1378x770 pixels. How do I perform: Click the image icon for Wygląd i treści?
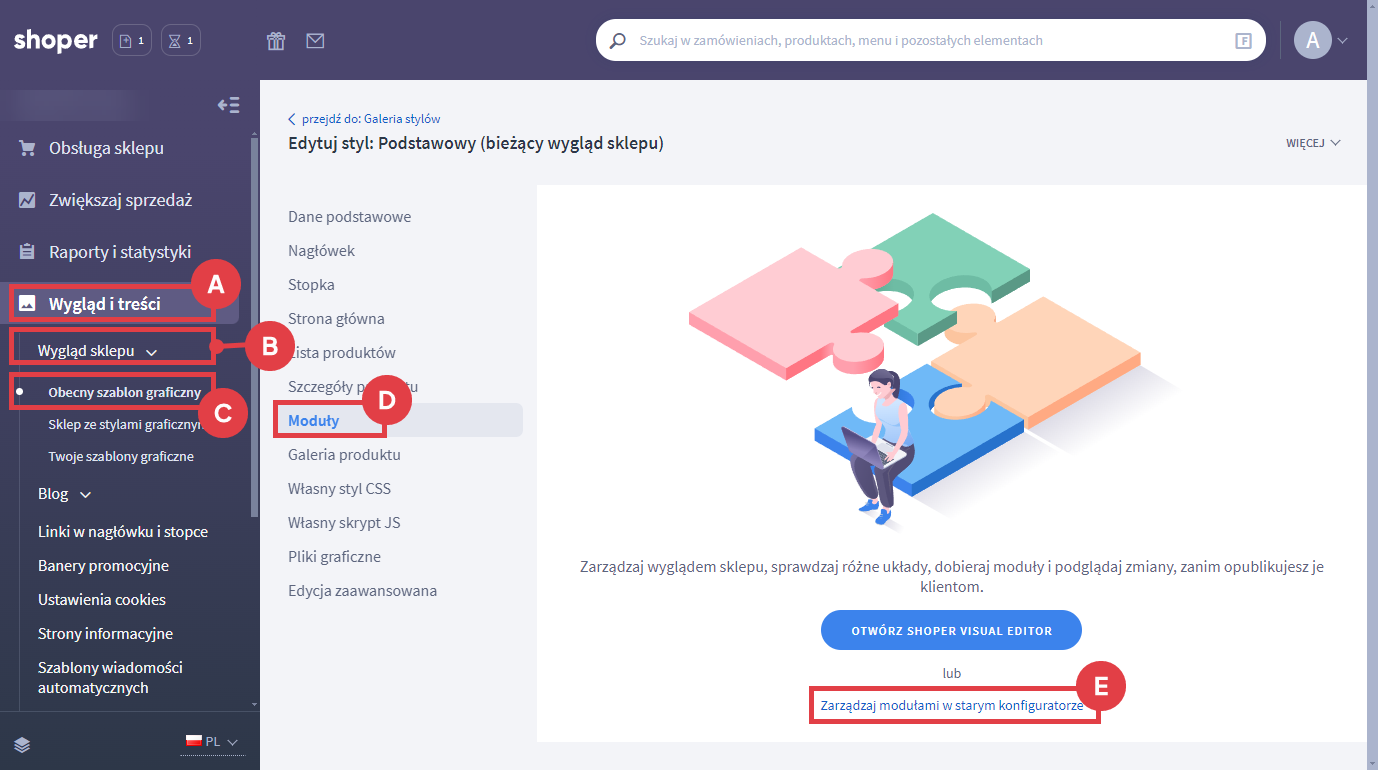pyautogui.click(x=27, y=303)
